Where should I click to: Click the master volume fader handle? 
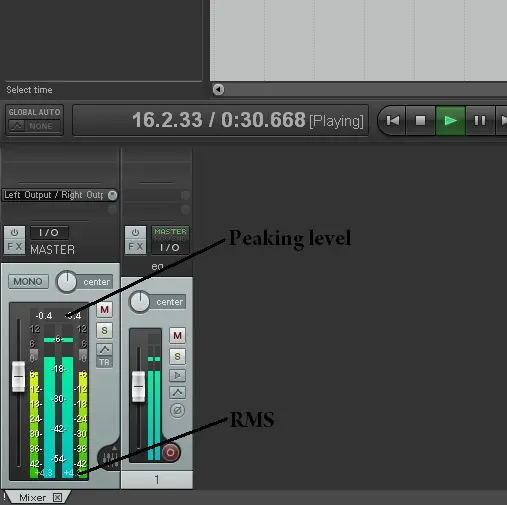[18, 377]
